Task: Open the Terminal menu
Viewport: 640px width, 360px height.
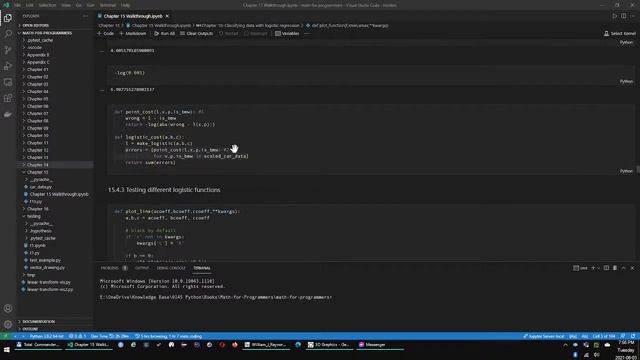Action: pos(108,5)
